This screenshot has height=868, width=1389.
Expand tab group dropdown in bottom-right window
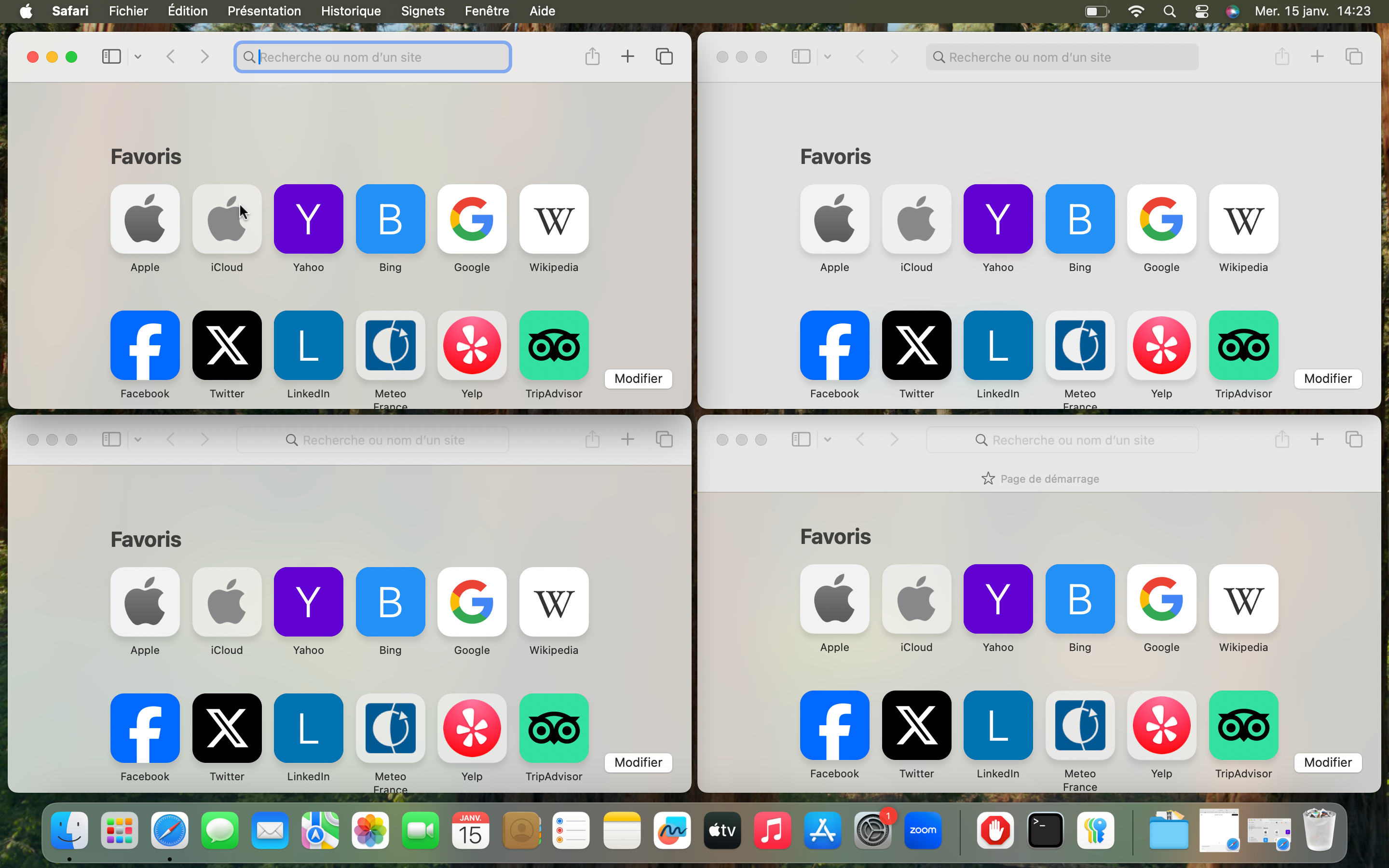[x=827, y=439]
